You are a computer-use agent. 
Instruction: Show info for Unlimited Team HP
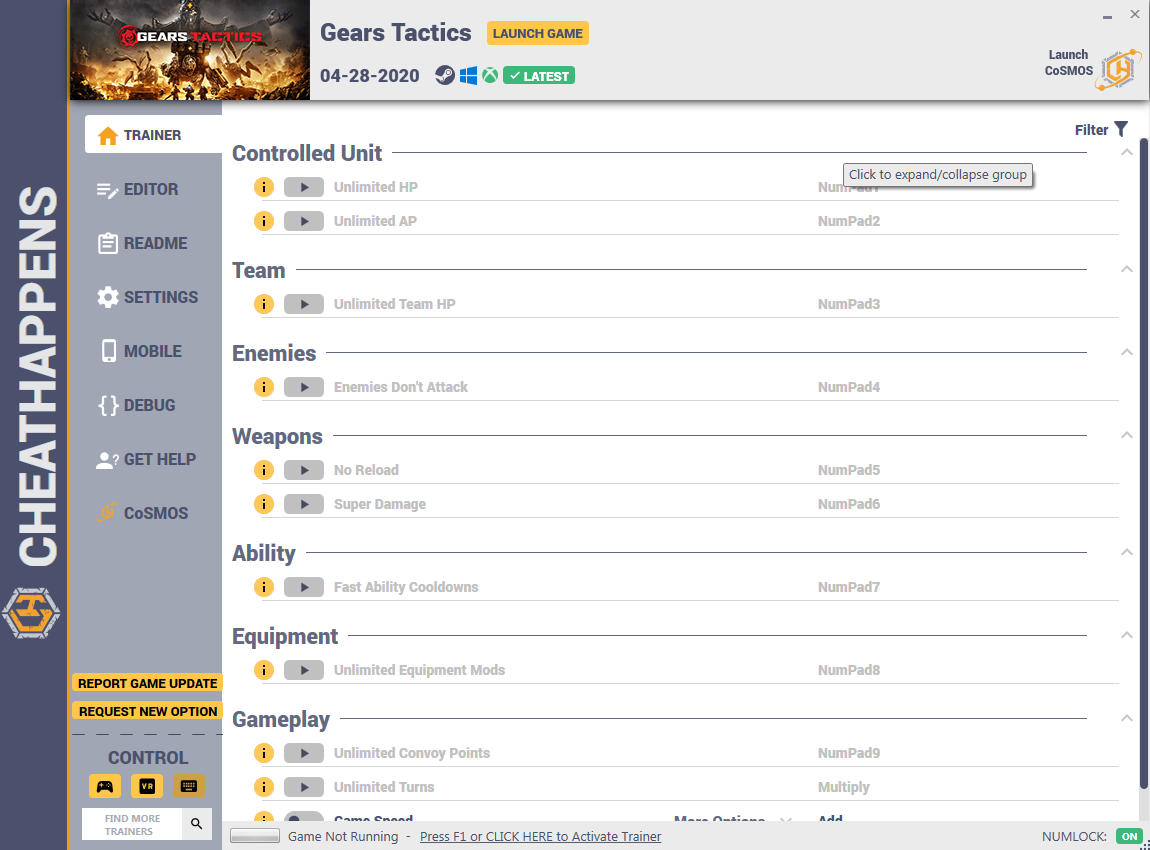(x=264, y=304)
